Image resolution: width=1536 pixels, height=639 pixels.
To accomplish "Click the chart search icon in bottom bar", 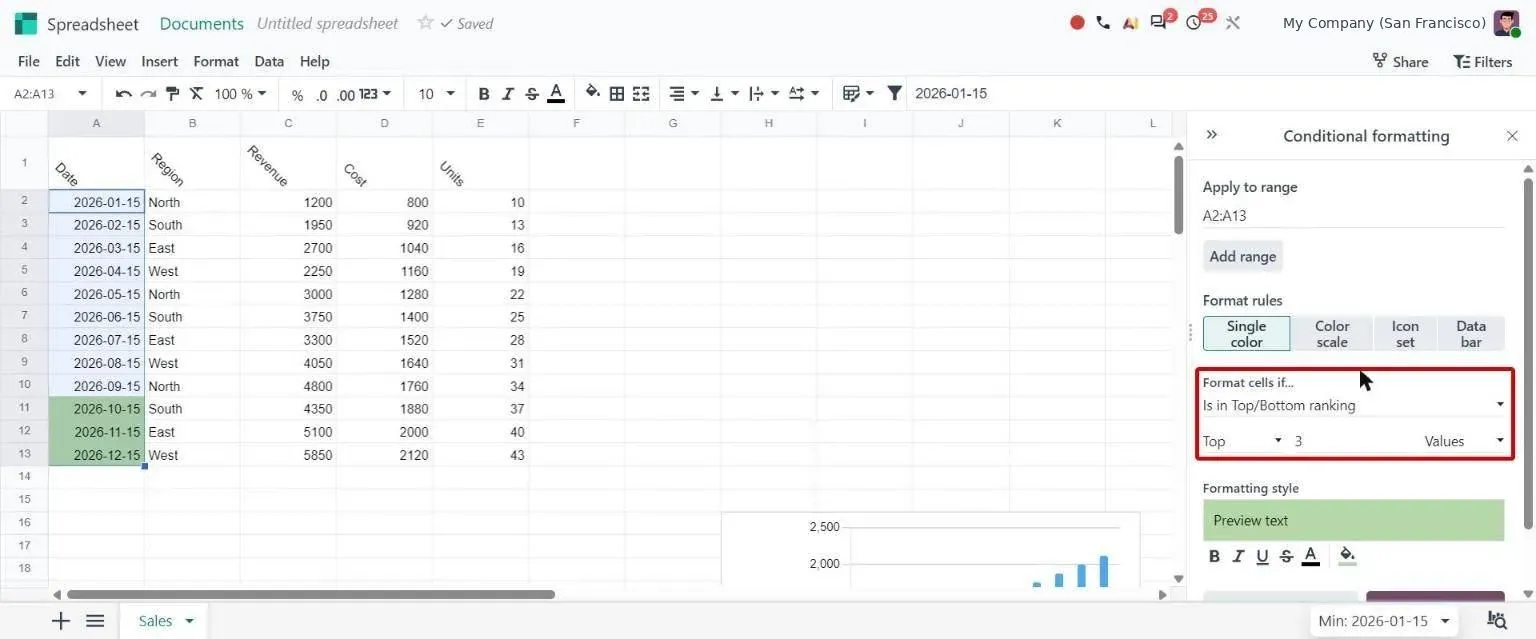I will pos(1497,621).
